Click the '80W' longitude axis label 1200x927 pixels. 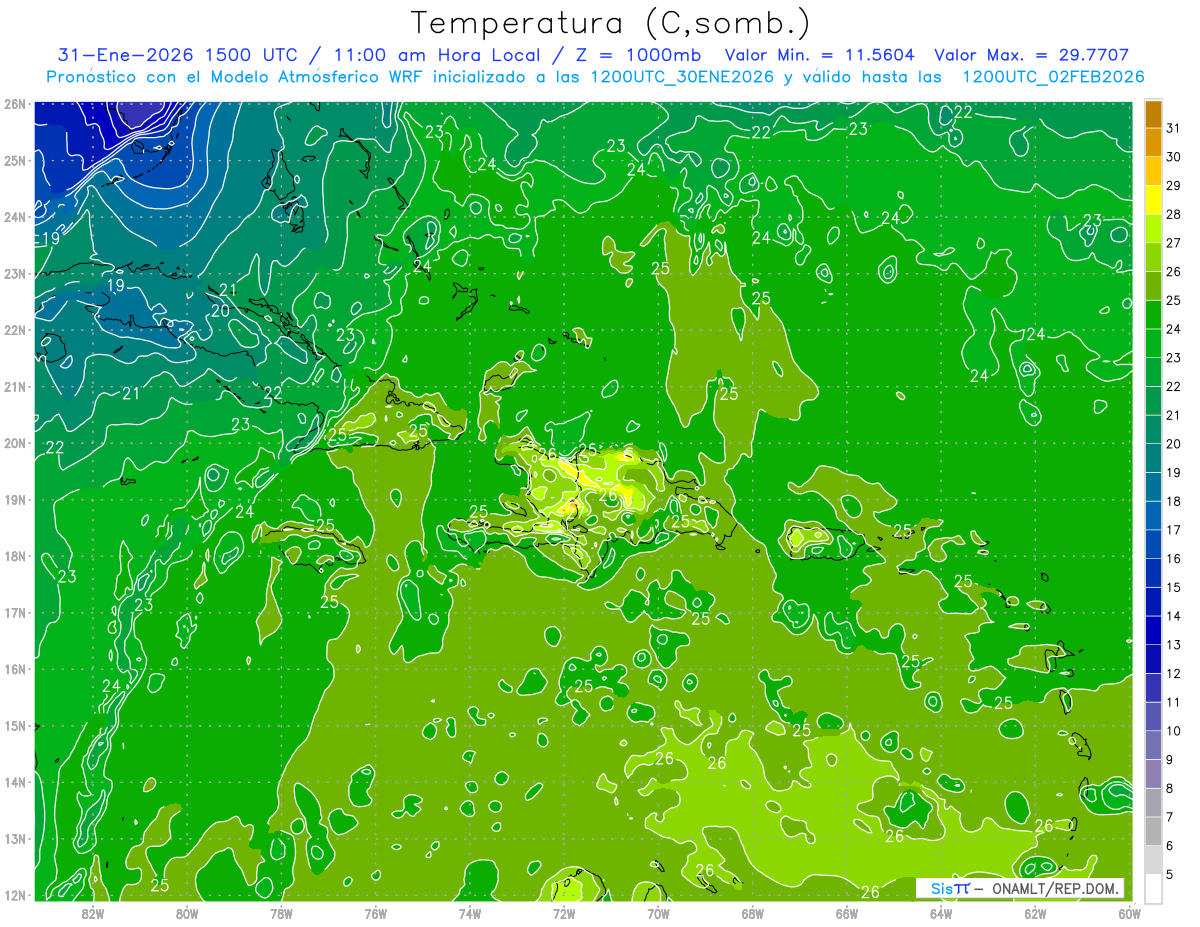(187, 913)
